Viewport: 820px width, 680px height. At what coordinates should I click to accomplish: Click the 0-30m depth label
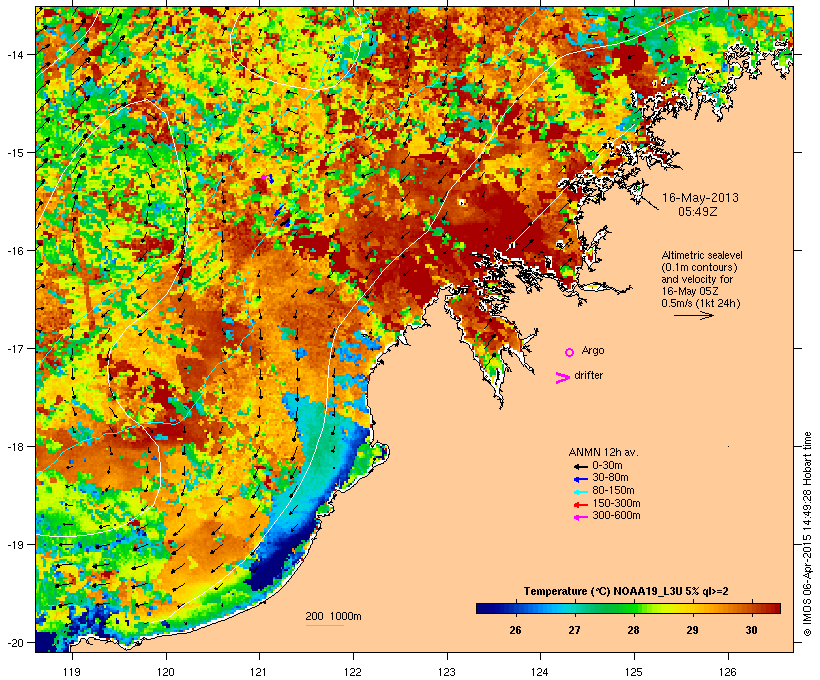tap(607, 466)
